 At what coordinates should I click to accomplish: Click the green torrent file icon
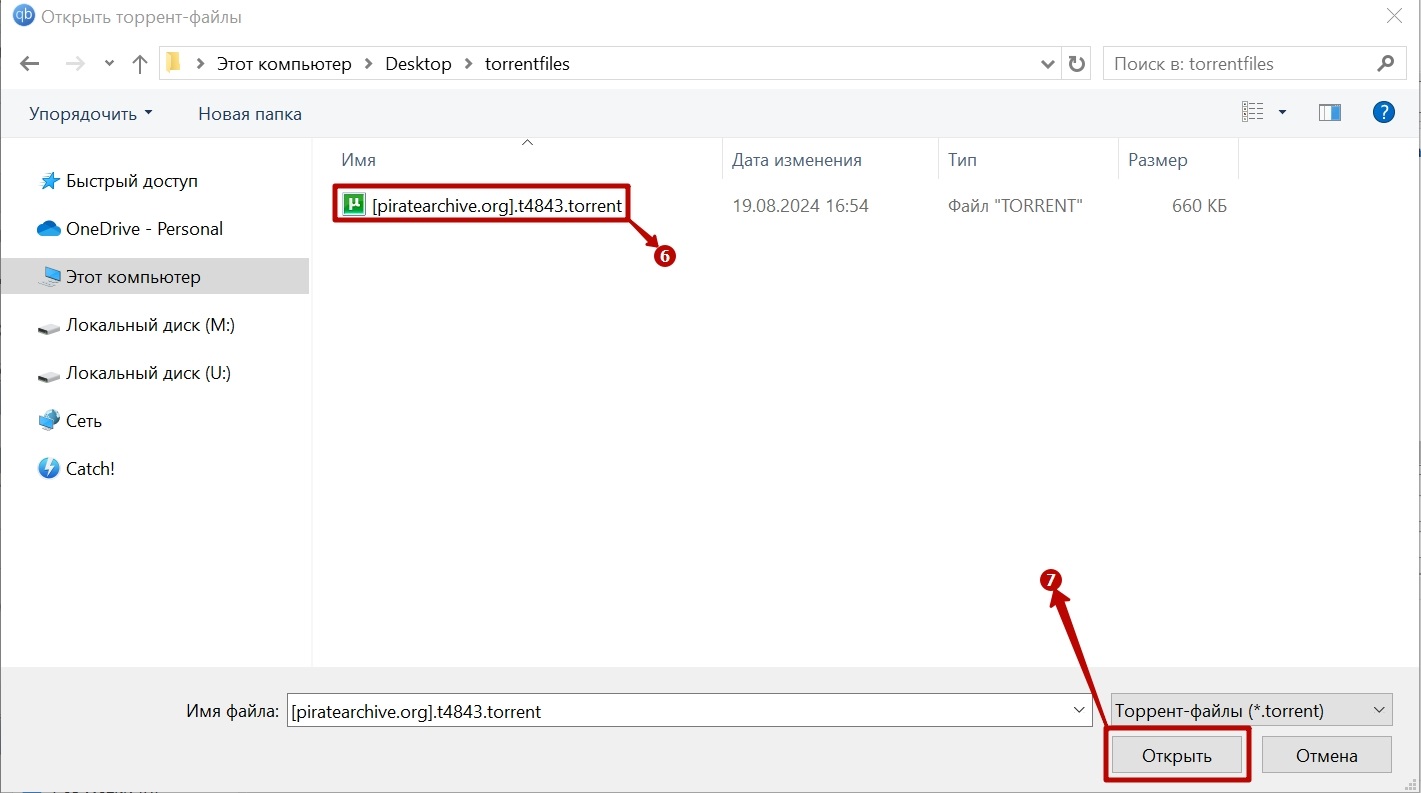[352, 205]
